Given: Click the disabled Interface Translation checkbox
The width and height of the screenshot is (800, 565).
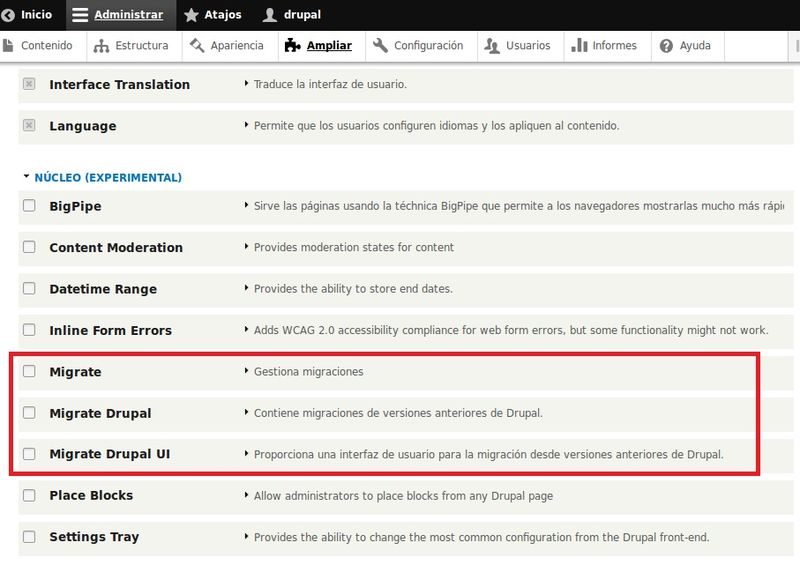Looking at the screenshot, I should click(29, 84).
